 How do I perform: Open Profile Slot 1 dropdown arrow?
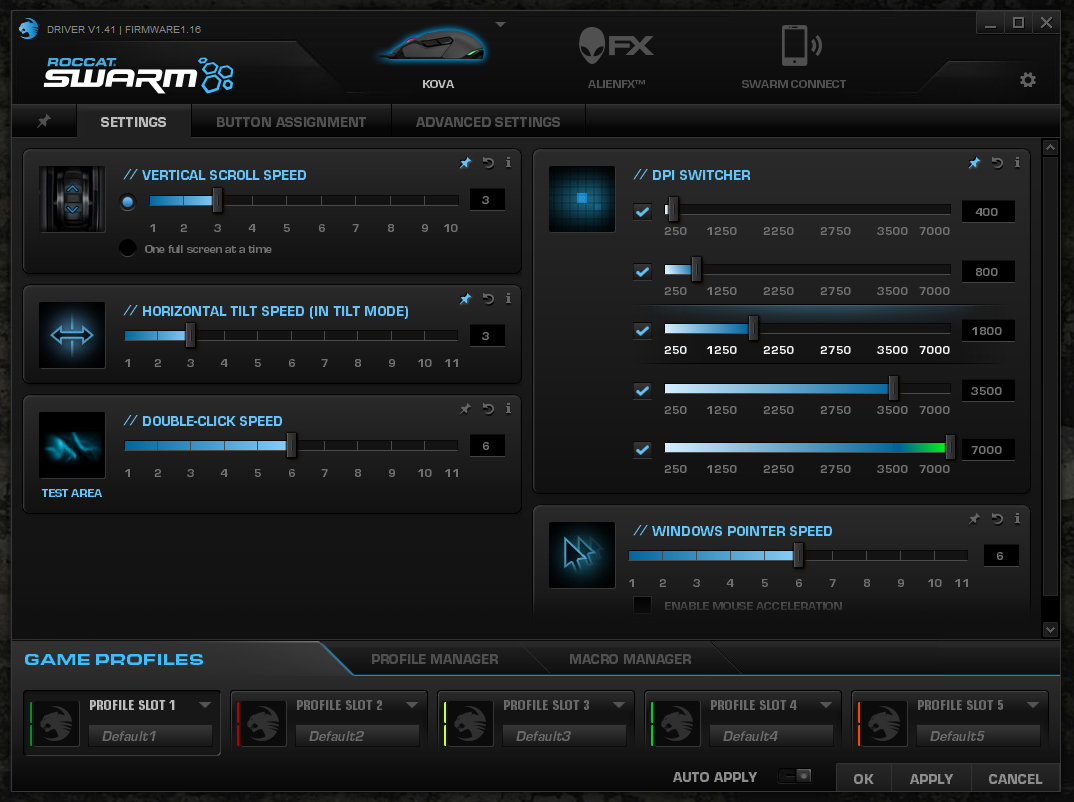coord(205,705)
